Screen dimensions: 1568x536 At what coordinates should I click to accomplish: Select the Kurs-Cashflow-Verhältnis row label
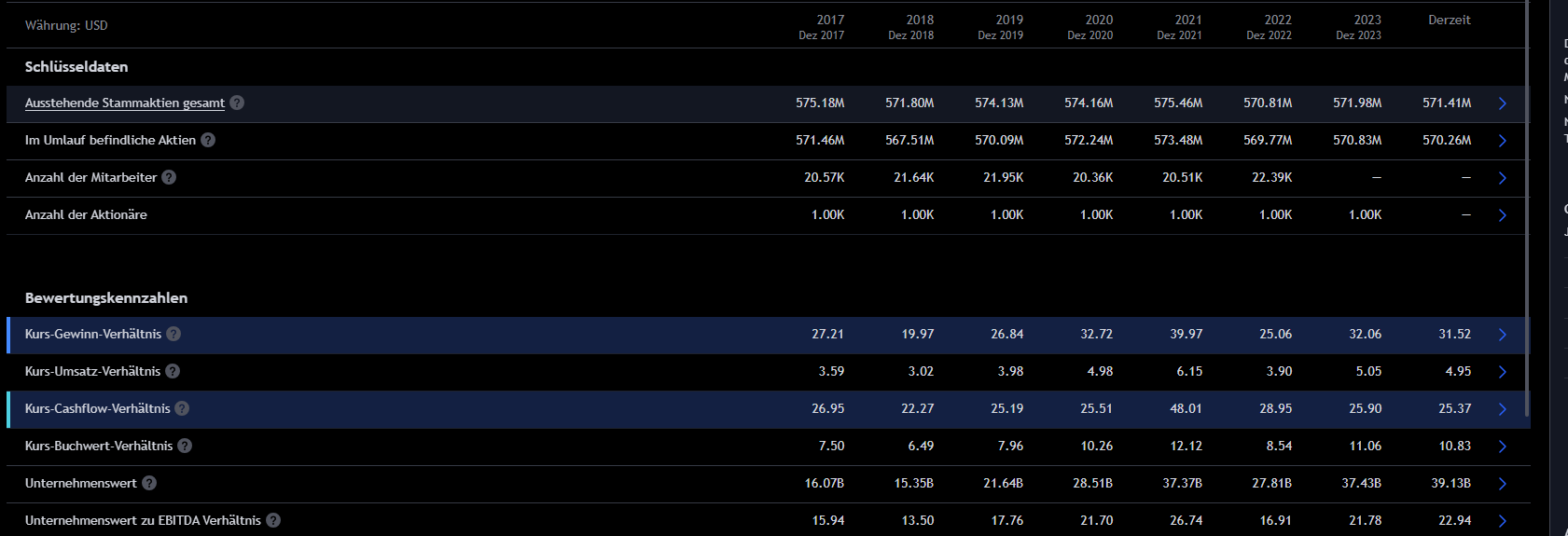[x=97, y=408]
